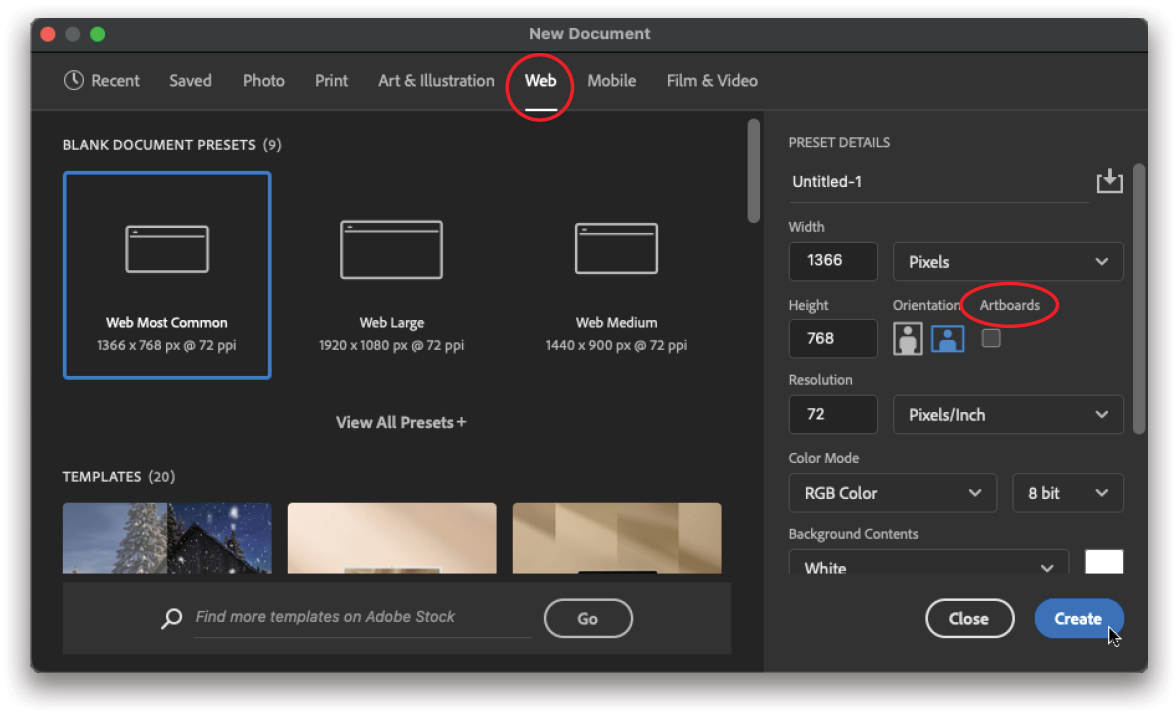Click the clock icon beside Recent
This screenshot has height=712, width=1176.
pos(72,80)
